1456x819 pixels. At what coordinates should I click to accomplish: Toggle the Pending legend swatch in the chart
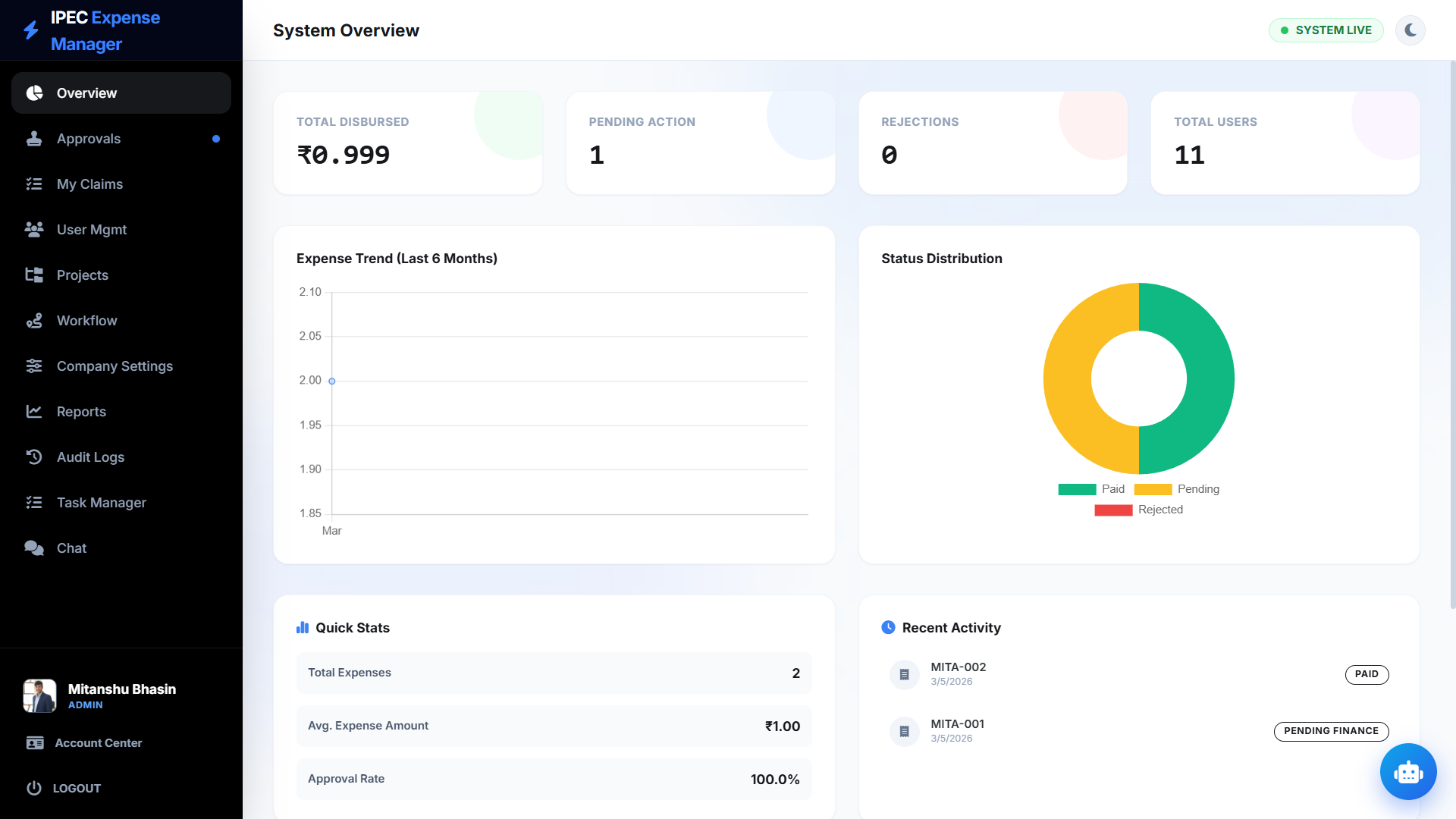point(1153,489)
